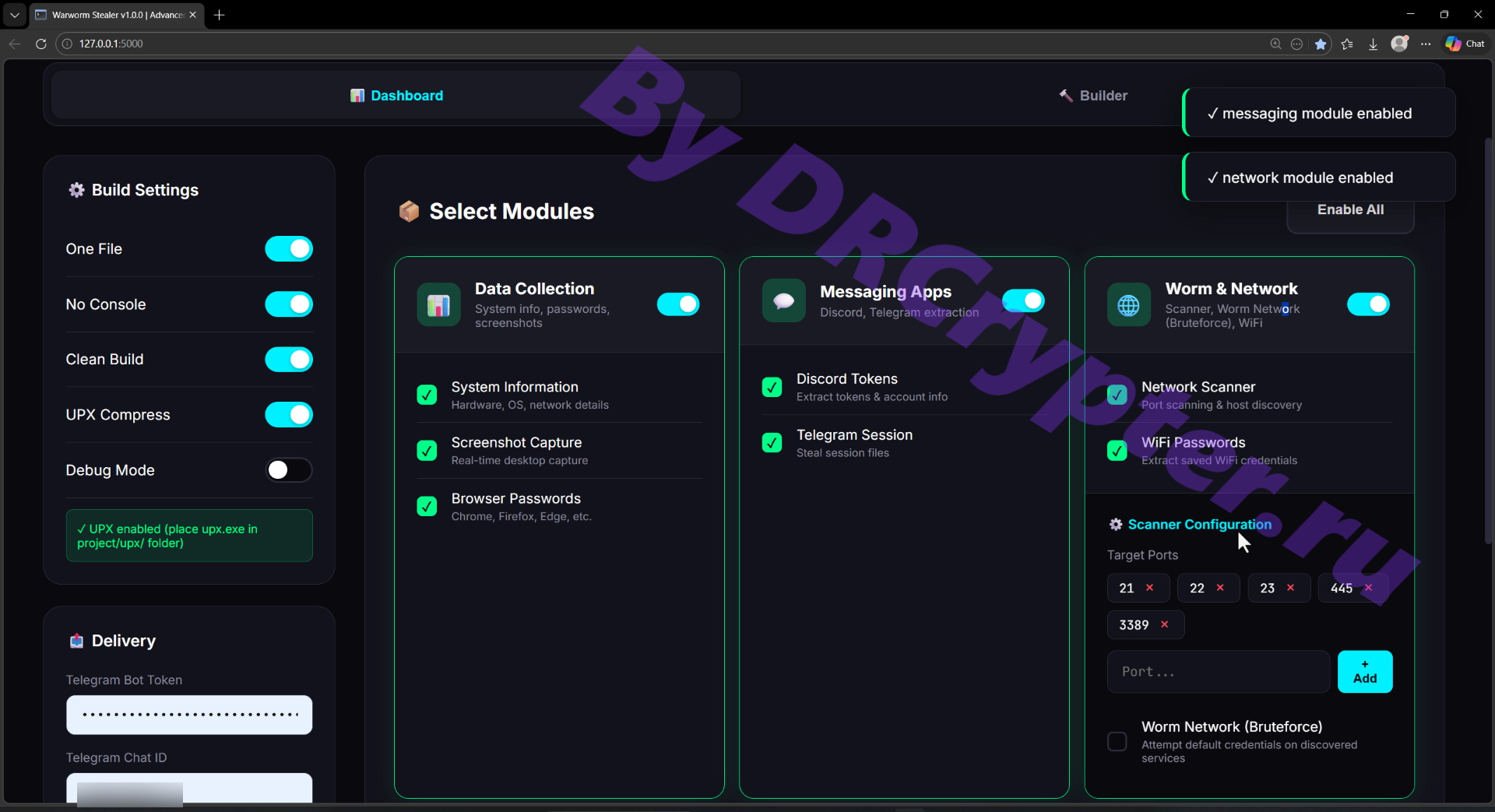The image size is (1495, 812).
Task: Go back with the browser arrow
Action: [x=15, y=44]
